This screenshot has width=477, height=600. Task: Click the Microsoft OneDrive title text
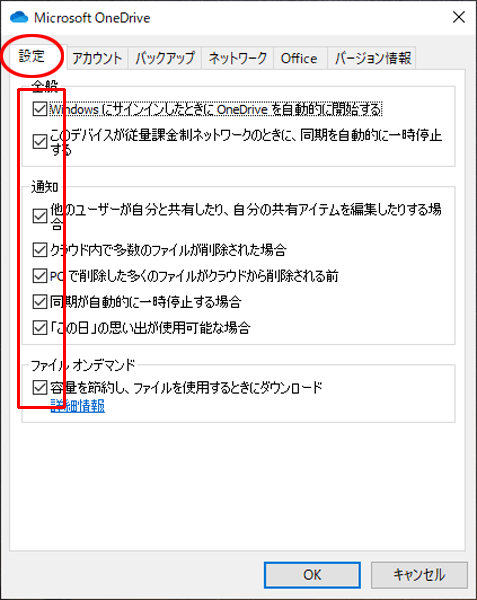92,18
